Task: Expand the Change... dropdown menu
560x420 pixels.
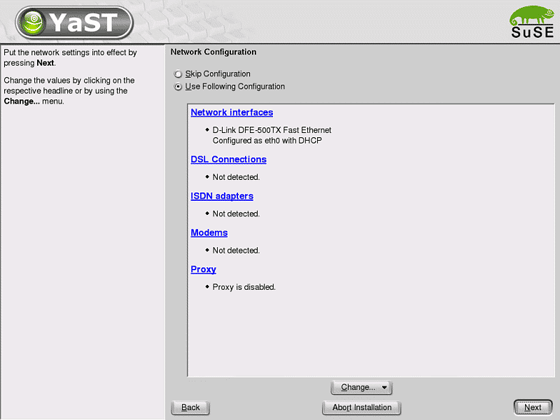Action: (361, 388)
